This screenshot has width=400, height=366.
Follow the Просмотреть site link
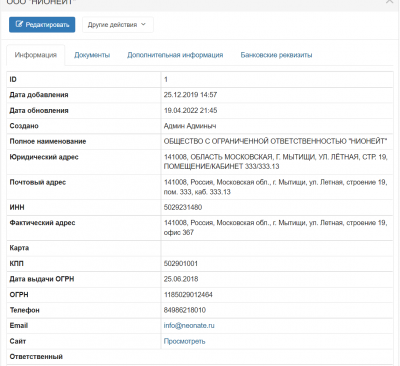coord(184,341)
